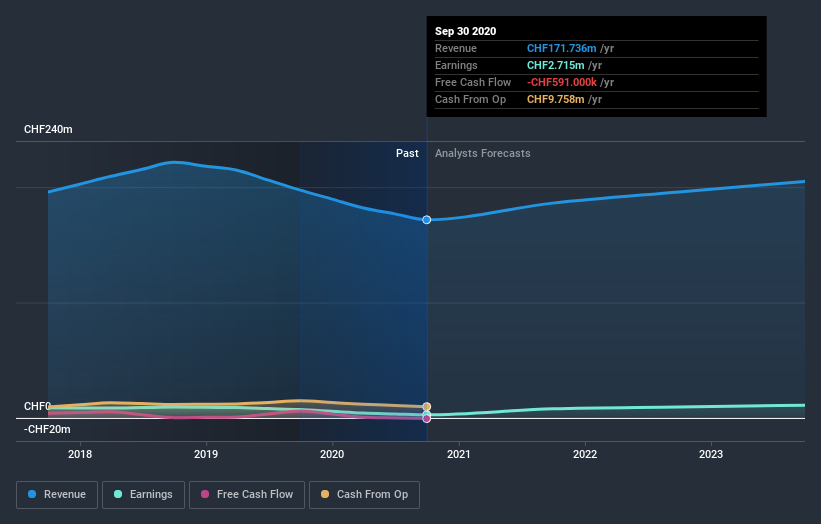
Task: Click the CHF0 y-axis label
Action: [x=37, y=406]
